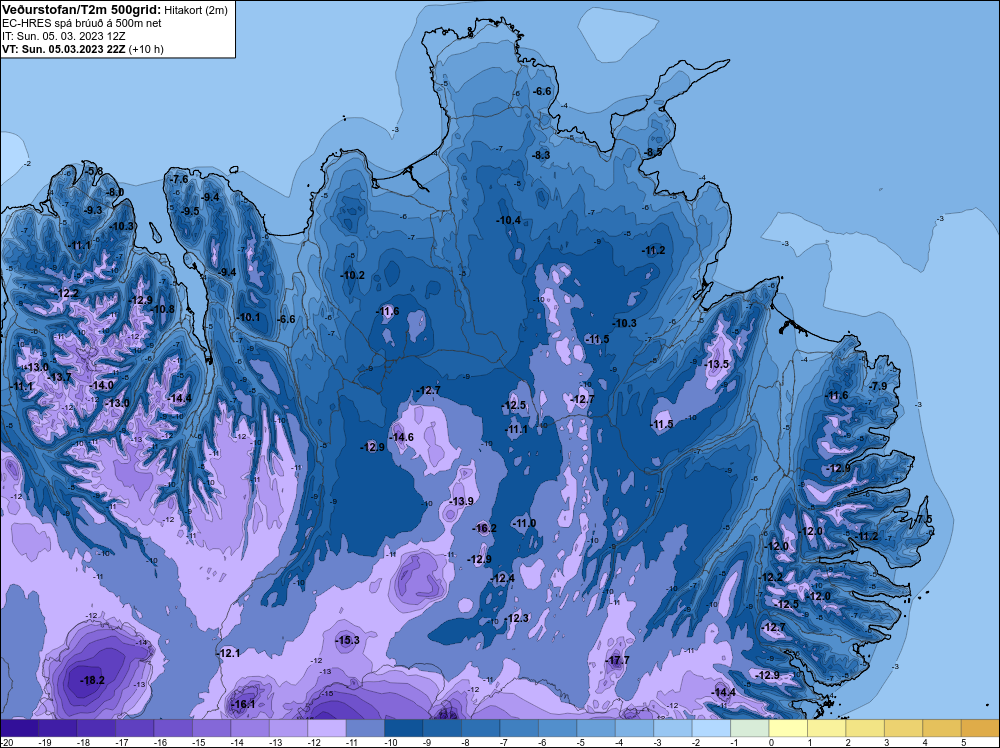Click the -10.4 temperature value on the map
The image size is (1000, 748).
click(x=508, y=221)
